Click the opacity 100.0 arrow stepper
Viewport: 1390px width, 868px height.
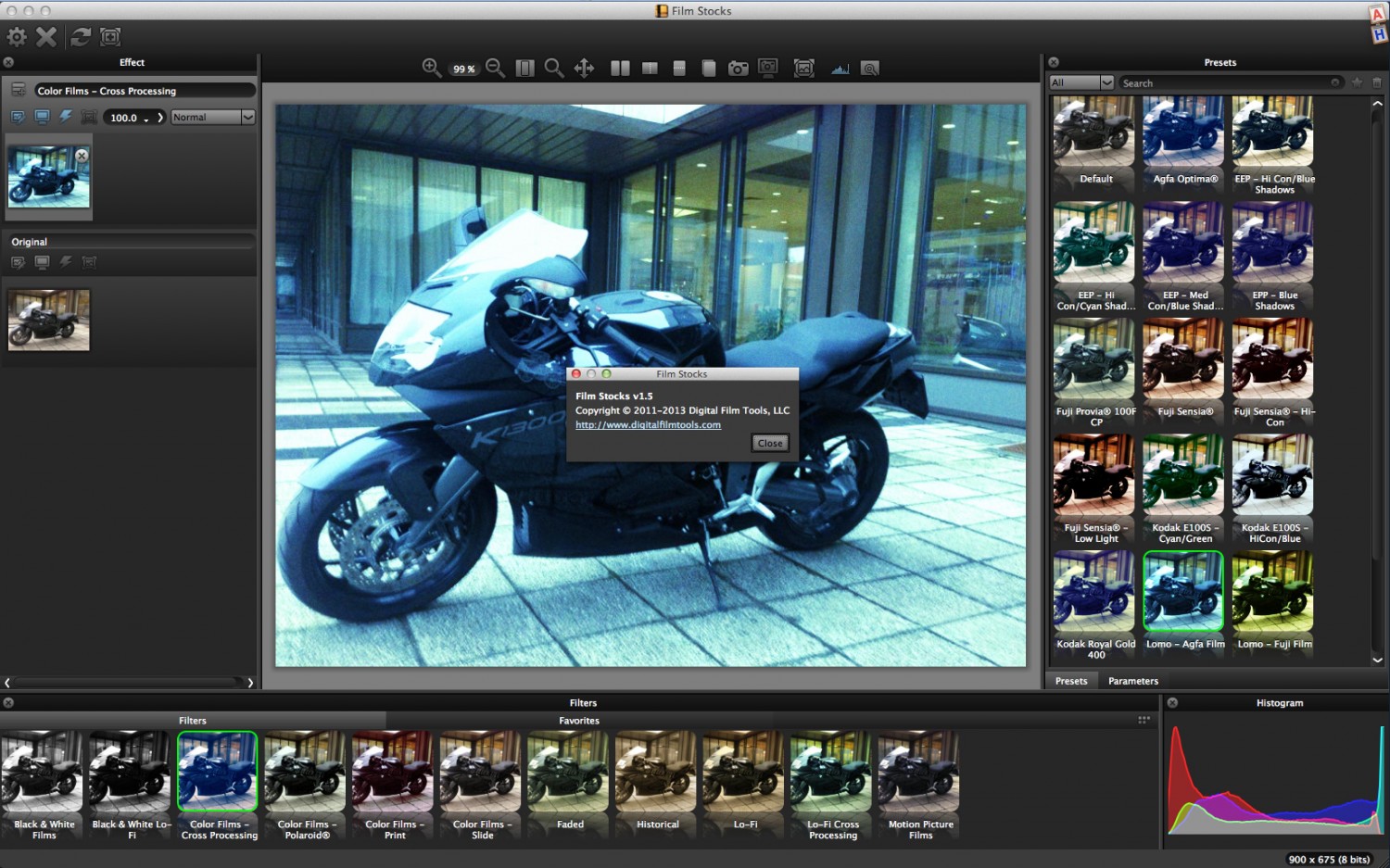pos(160,118)
